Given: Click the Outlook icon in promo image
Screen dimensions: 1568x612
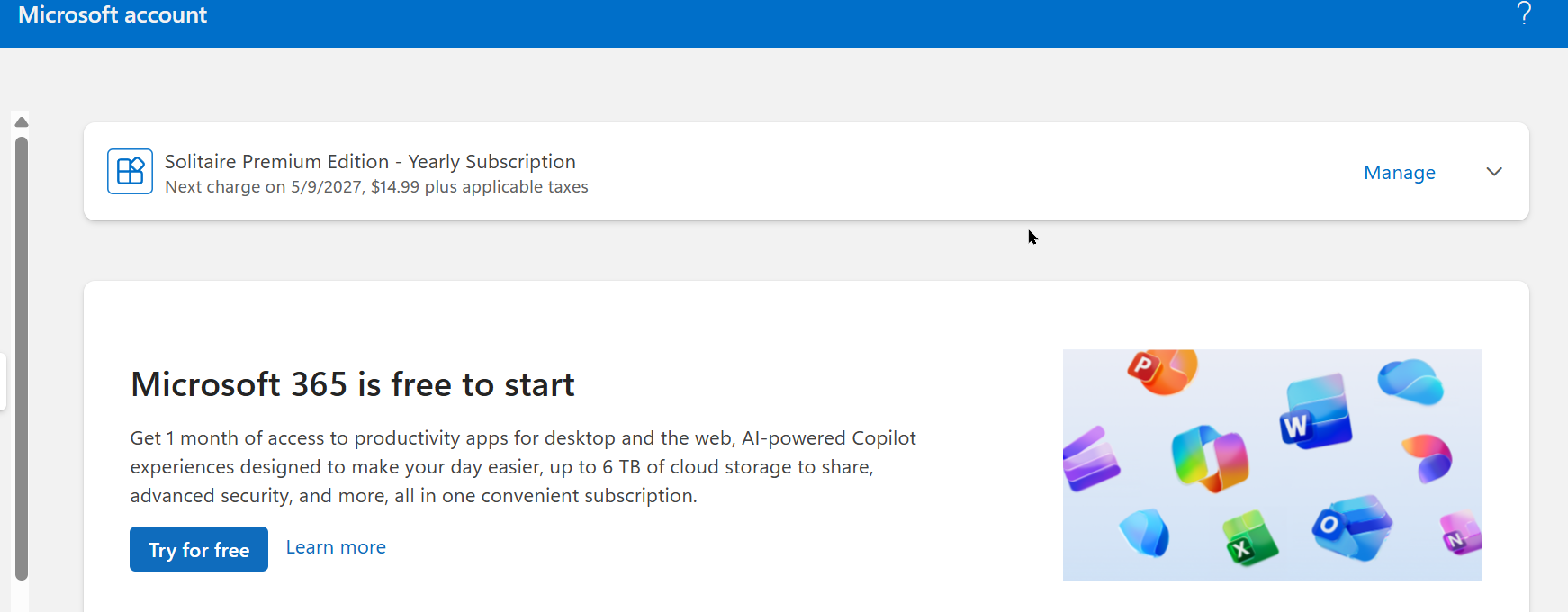Looking at the screenshot, I should 1350,526.
